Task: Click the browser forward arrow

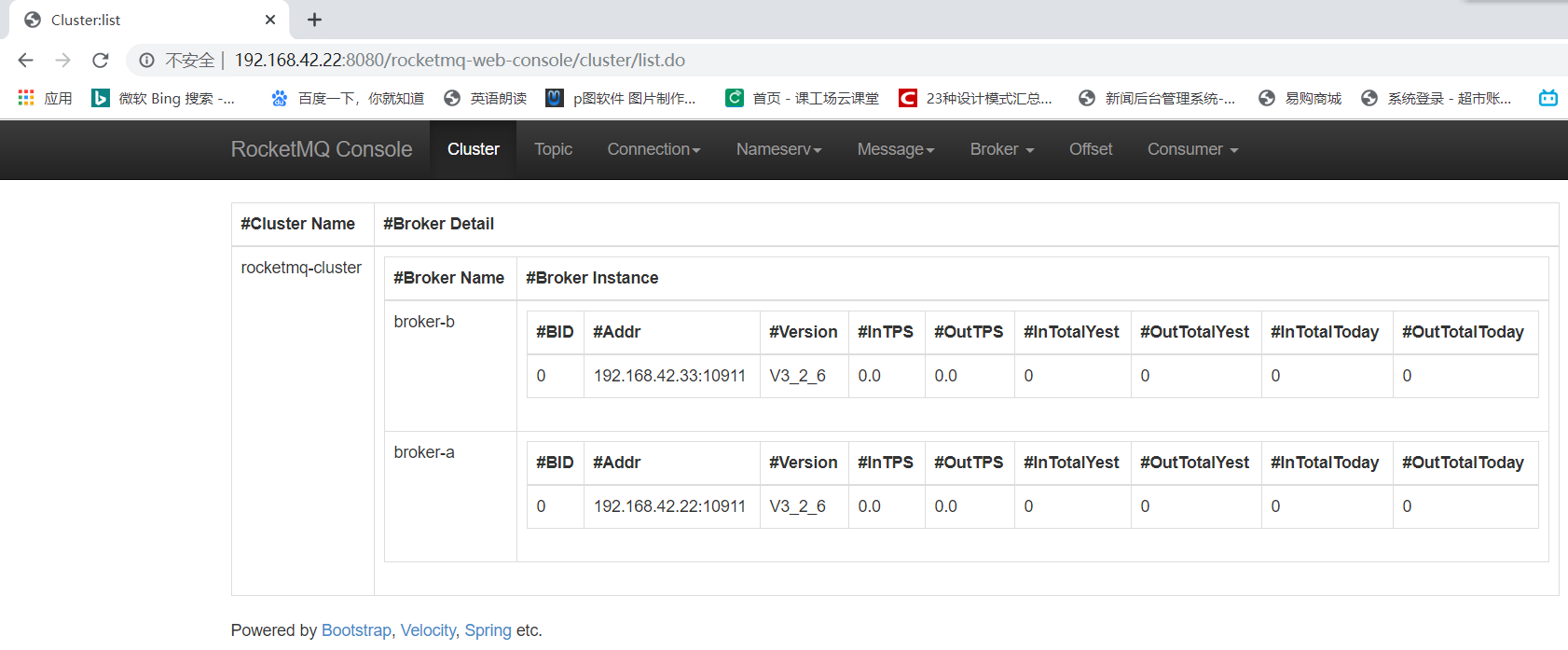Action: (x=62, y=61)
